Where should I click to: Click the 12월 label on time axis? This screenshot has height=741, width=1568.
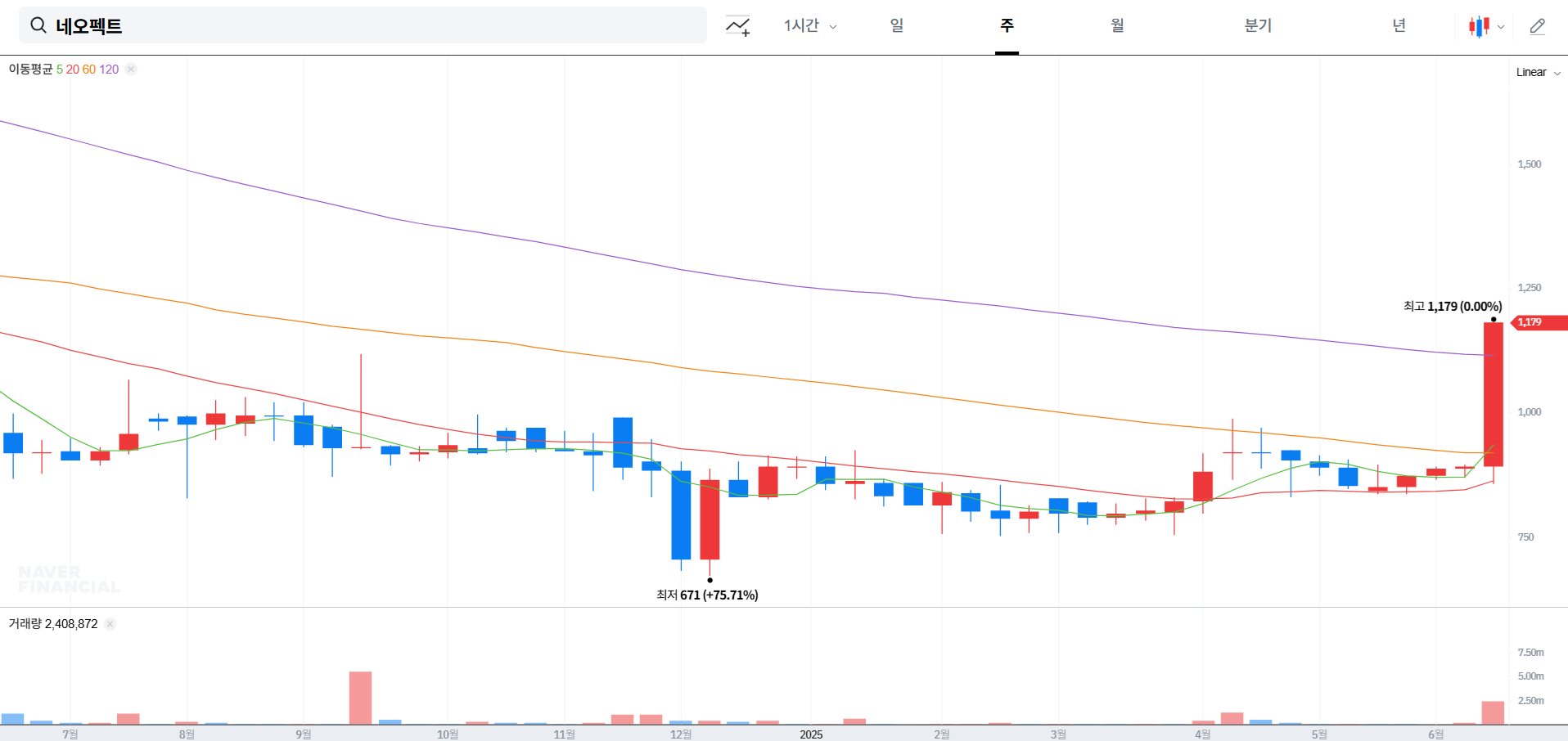(x=681, y=734)
